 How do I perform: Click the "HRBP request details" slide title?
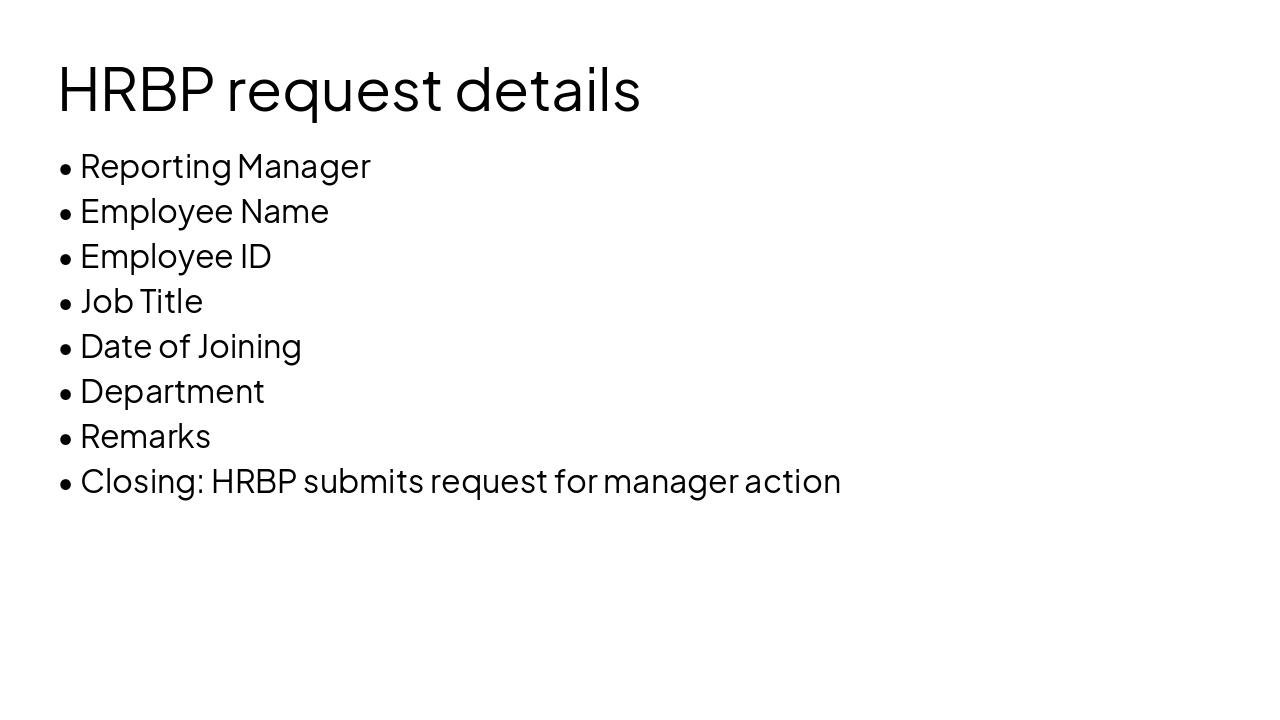pos(349,89)
